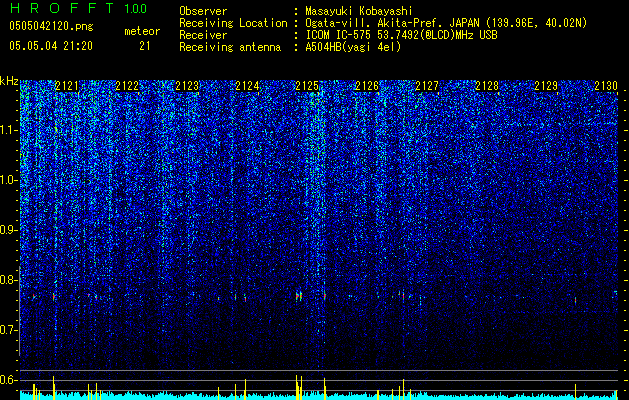Click the 2128 time marker
The height and width of the screenshot is (400, 629).
click(487, 86)
